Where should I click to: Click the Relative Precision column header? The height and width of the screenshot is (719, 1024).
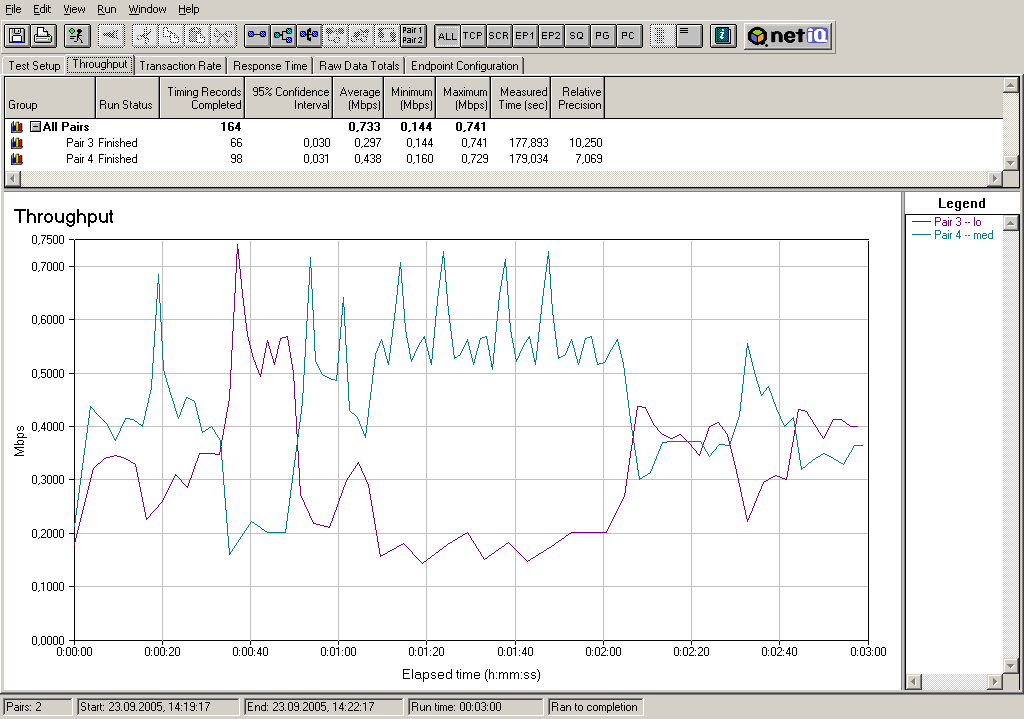[579, 98]
